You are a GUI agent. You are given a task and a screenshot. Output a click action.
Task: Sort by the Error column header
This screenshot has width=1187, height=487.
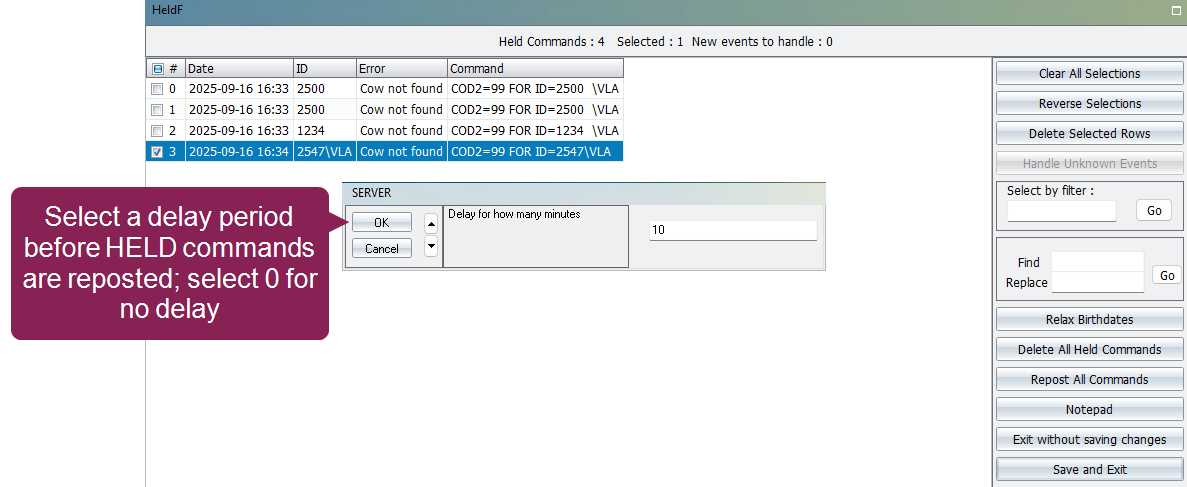401,69
